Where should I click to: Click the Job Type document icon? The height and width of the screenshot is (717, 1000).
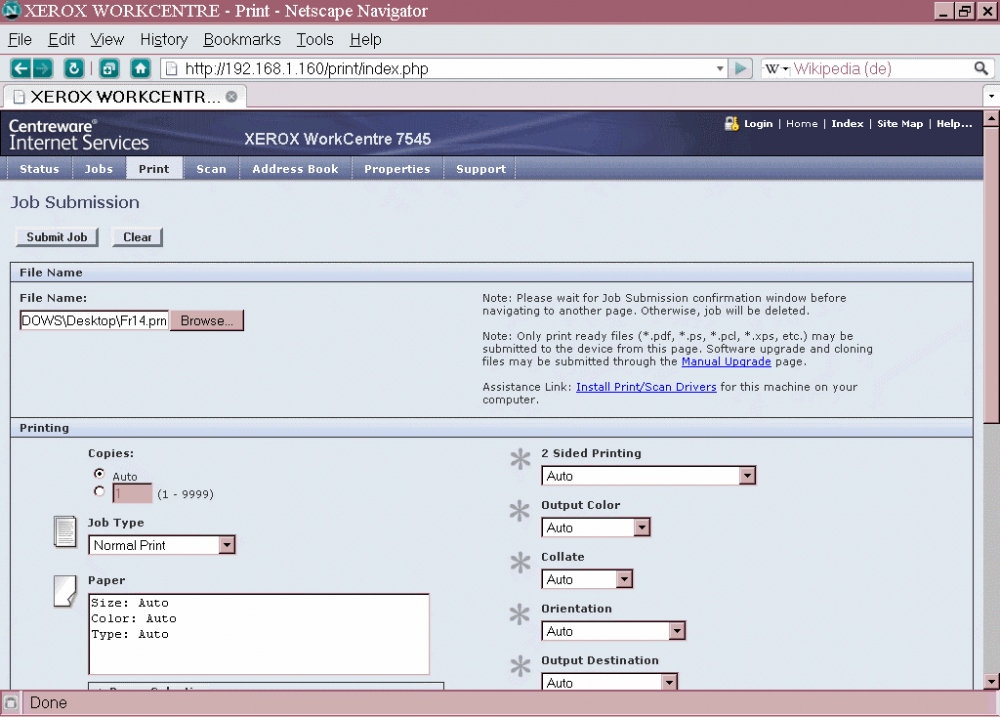(65, 532)
